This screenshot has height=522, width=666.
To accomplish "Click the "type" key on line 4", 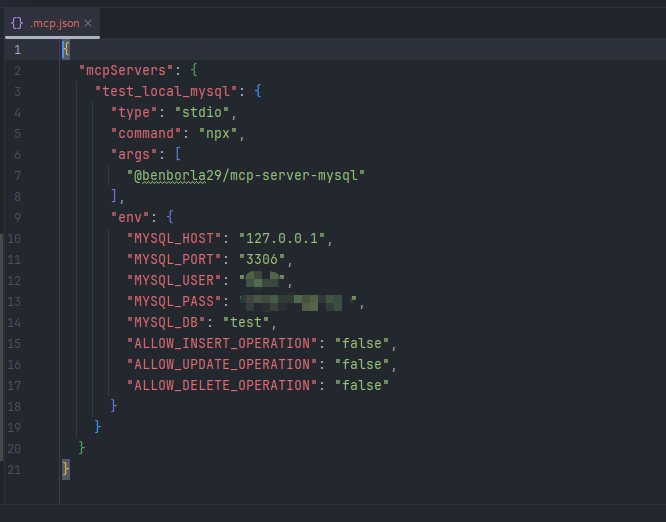I will (x=134, y=113).
